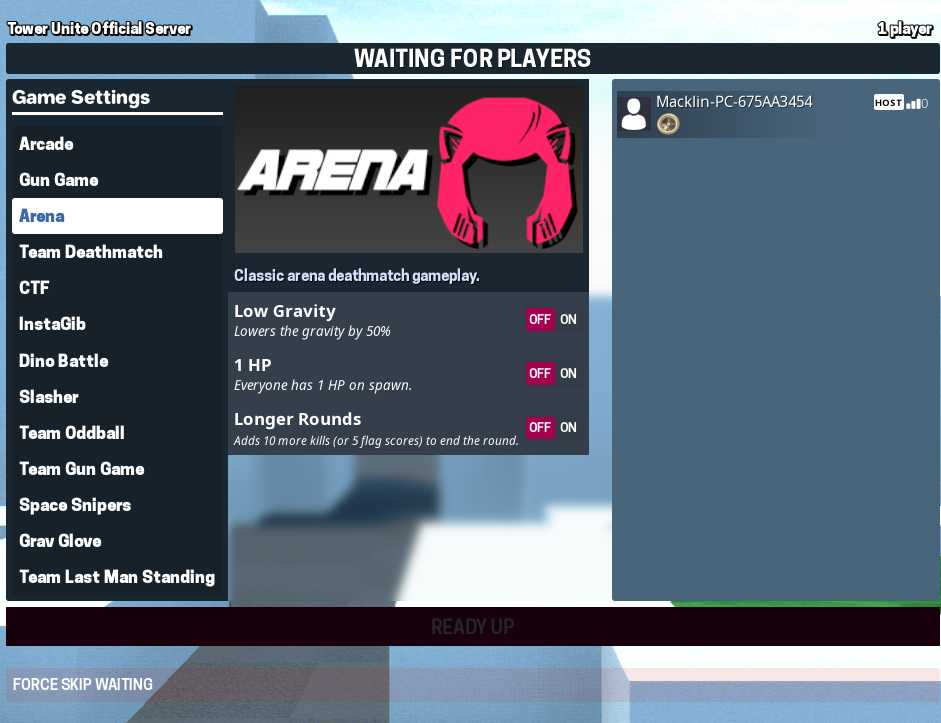Viewport: 941px width, 723px height.
Task: Choose the Slasher game mode
Action: point(117,397)
